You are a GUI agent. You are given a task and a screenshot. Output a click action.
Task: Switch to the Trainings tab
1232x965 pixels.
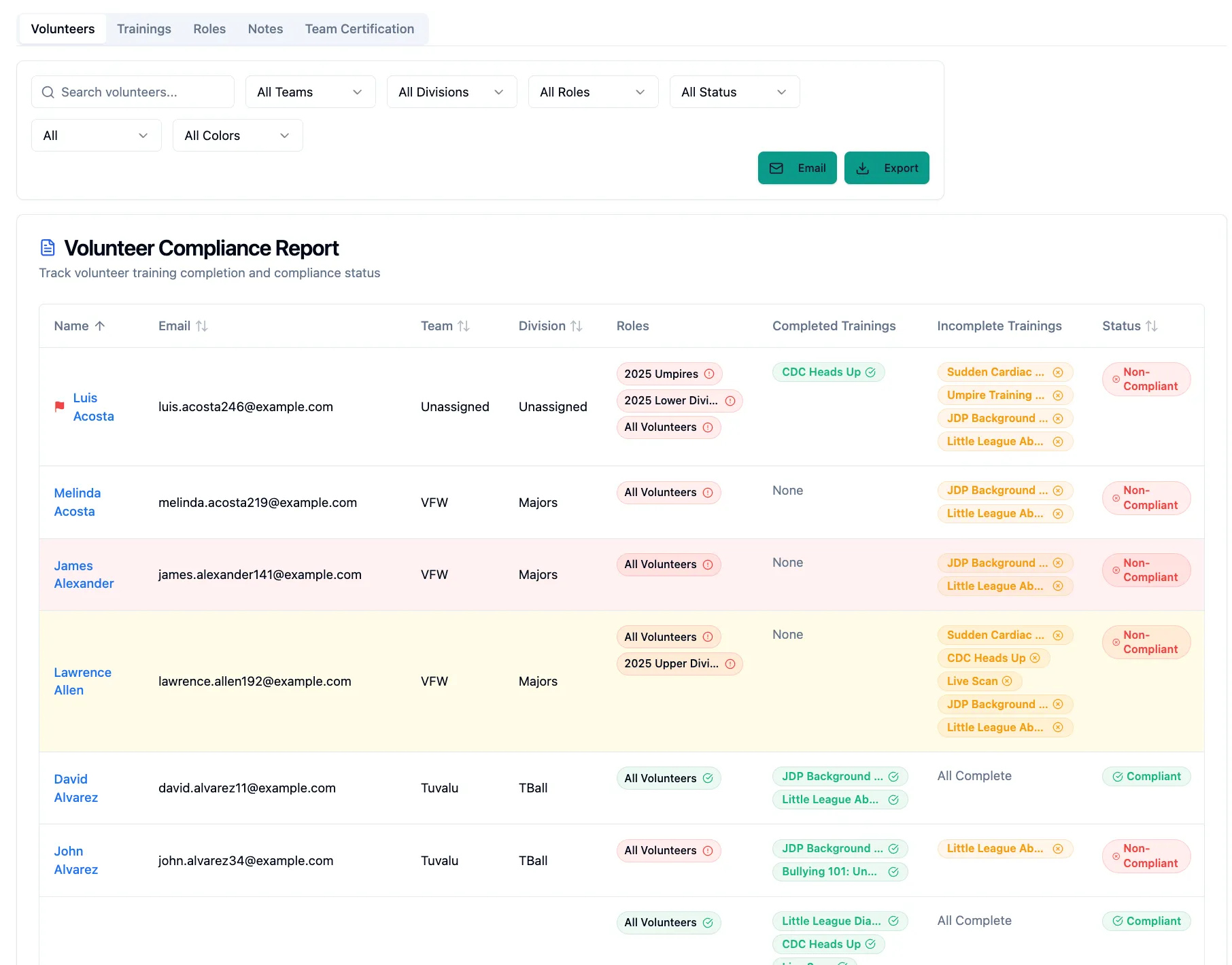point(144,29)
